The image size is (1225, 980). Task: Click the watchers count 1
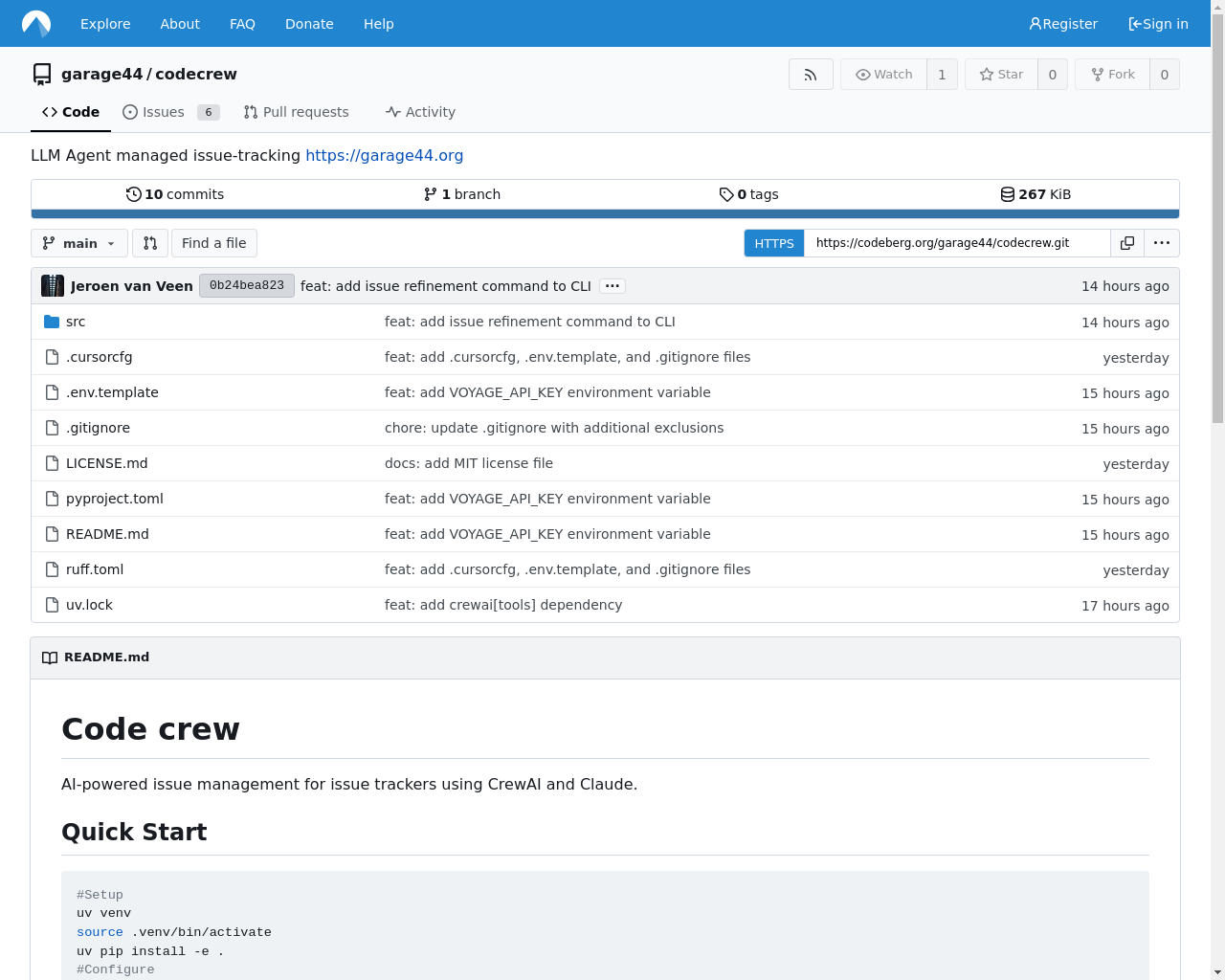coord(942,75)
